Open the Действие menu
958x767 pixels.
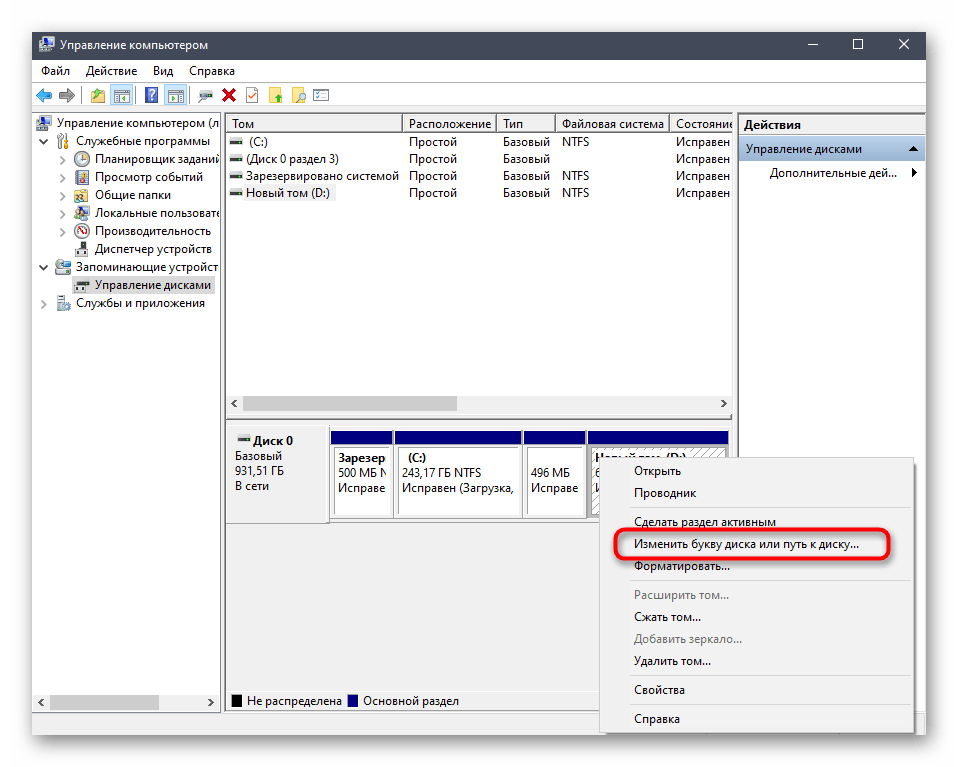(x=111, y=71)
